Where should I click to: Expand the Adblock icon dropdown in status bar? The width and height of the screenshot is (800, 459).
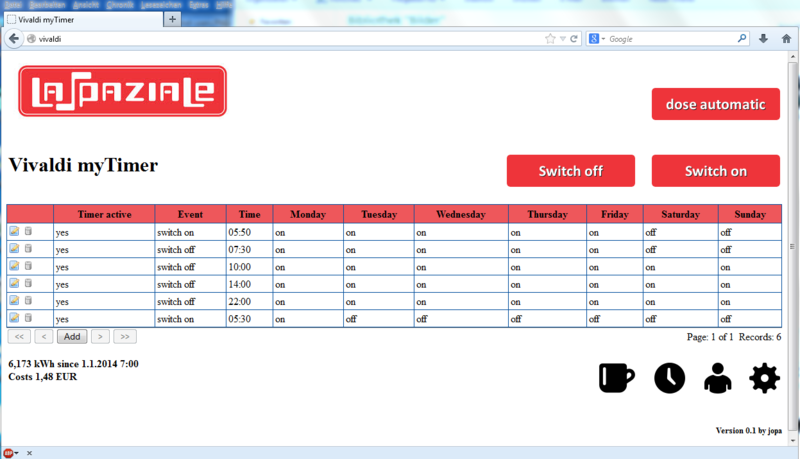click(17, 452)
